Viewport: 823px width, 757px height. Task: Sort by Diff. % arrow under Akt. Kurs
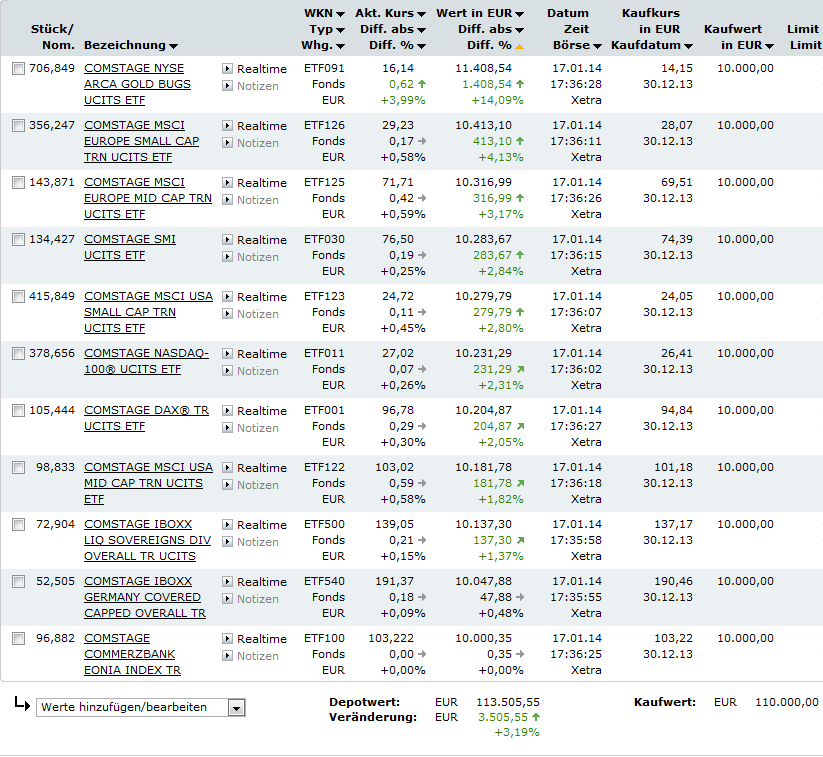(421, 47)
